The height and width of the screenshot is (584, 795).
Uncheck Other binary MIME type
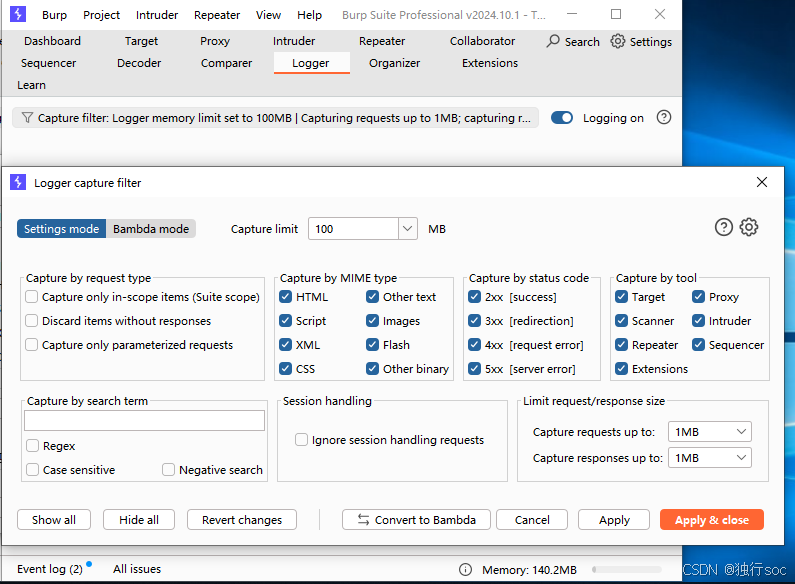pos(373,369)
